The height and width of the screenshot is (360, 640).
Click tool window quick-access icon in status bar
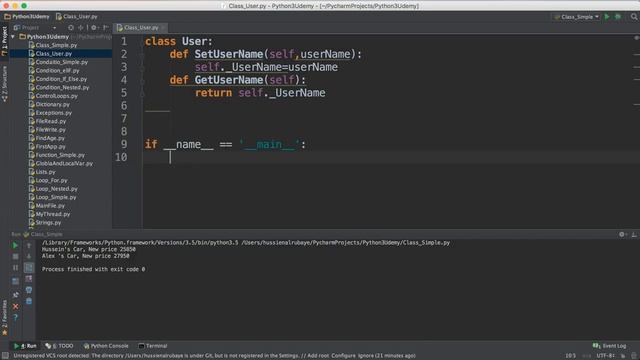click(x=5, y=356)
